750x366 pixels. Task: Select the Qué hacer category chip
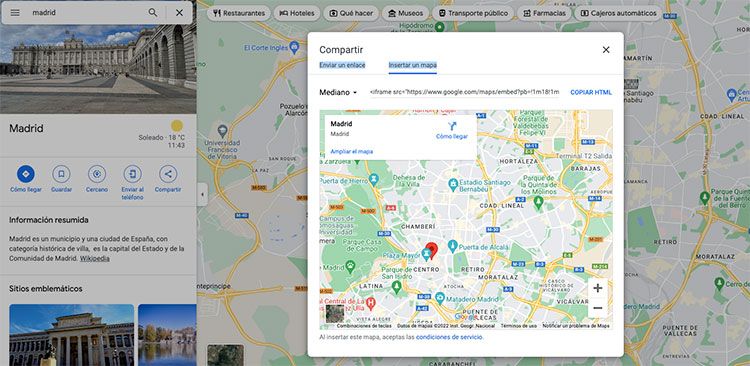pos(351,13)
